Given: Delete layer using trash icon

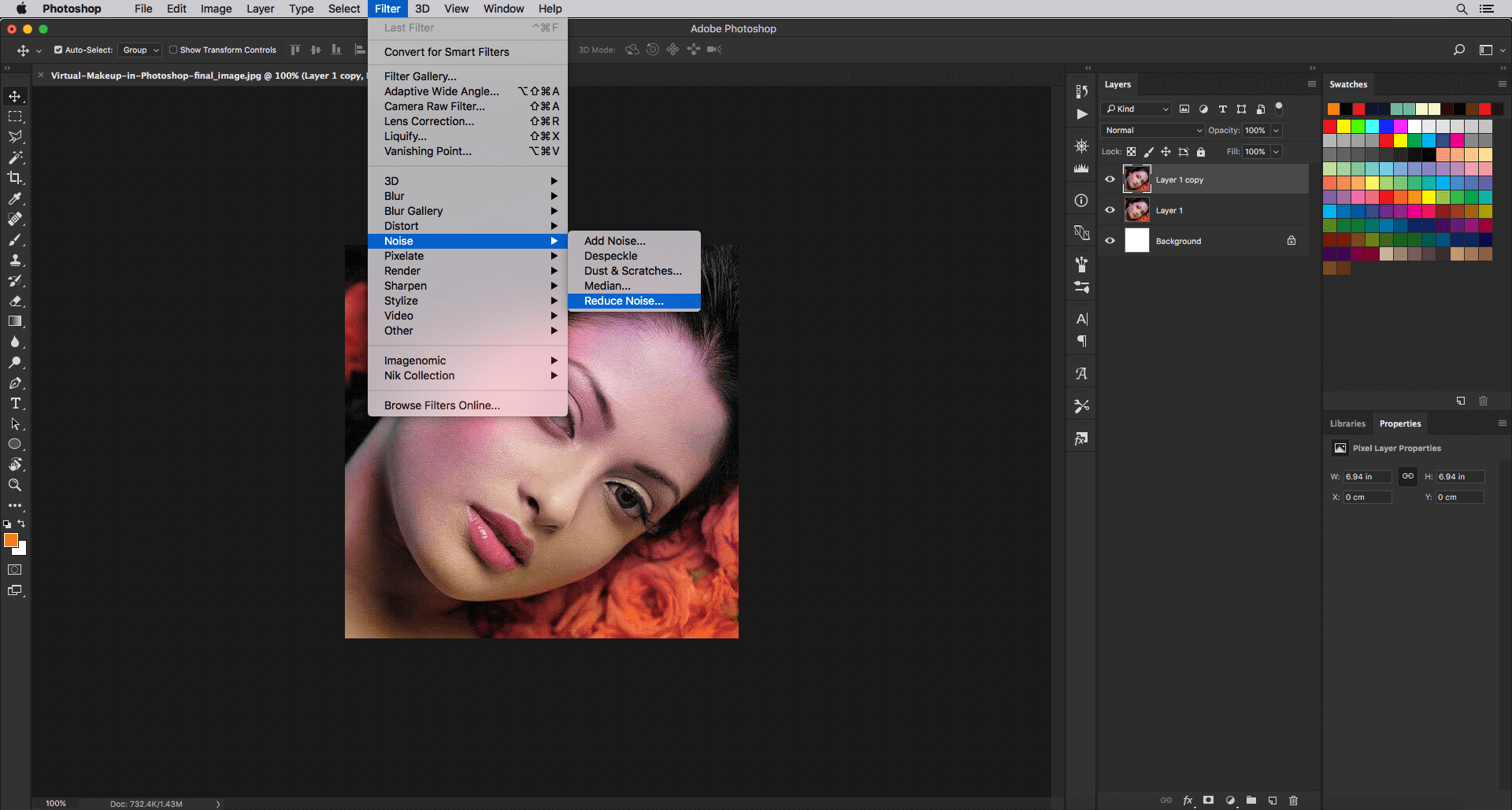Looking at the screenshot, I should coord(1293,801).
